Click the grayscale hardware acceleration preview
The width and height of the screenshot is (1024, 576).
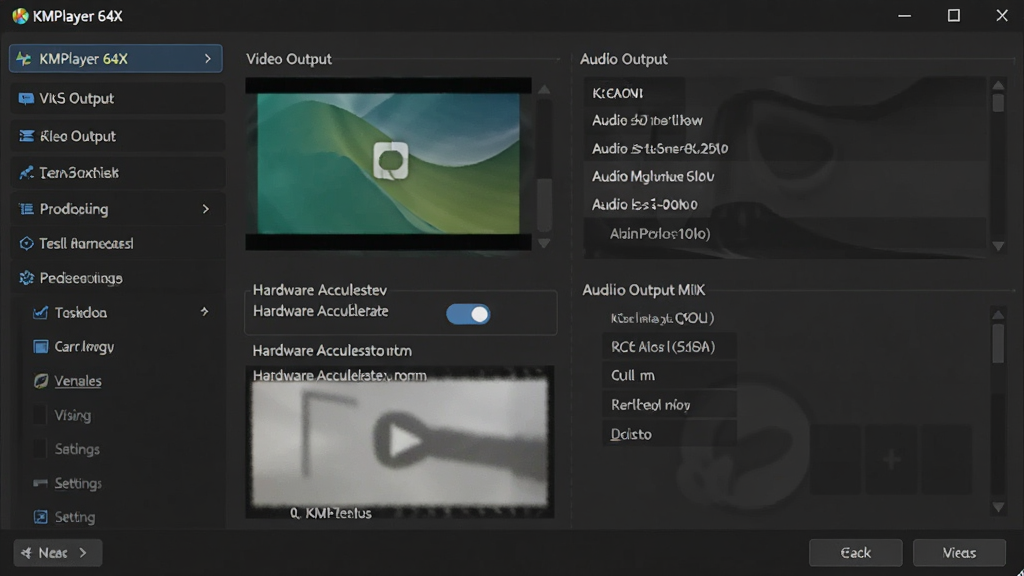point(400,443)
